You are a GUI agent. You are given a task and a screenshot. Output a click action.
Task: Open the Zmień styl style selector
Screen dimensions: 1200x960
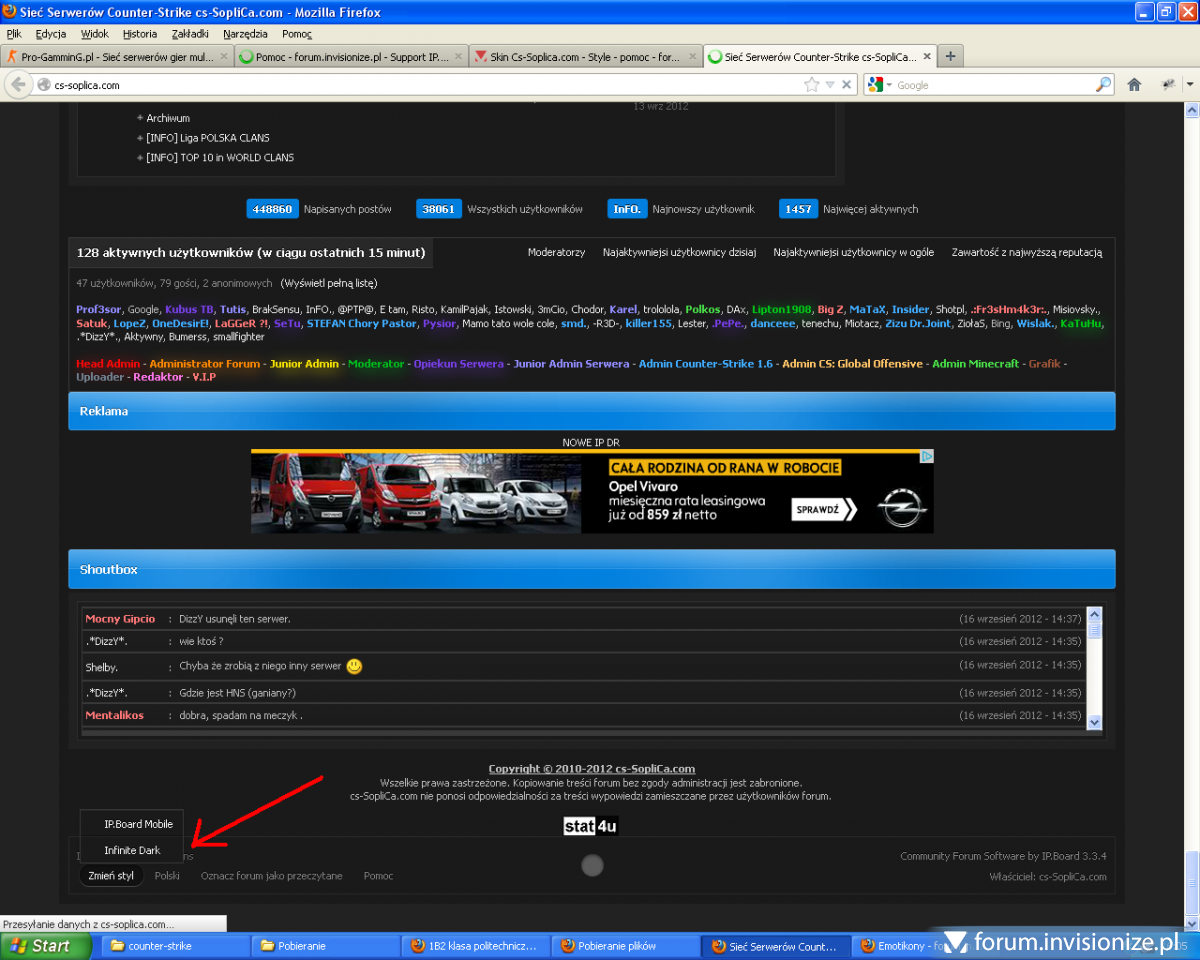pyautogui.click(x=111, y=876)
